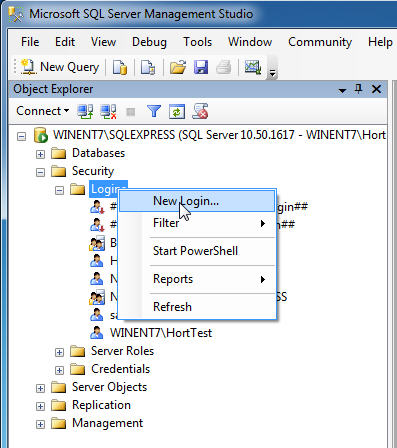Expand the Server Roles node
The width and height of the screenshot is (397, 448).
[59, 352]
